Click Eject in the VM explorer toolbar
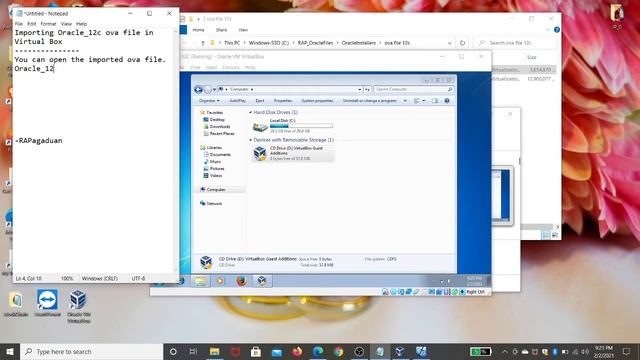Screen dimensions: 640x360 click(260, 100)
